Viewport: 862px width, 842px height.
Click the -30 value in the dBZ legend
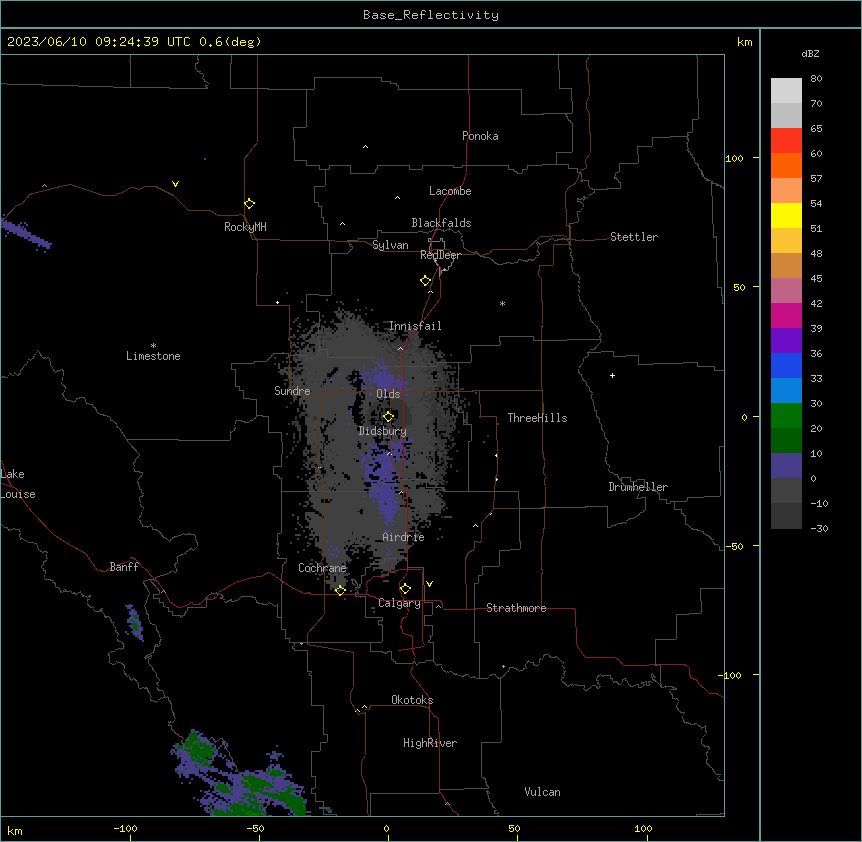pos(819,528)
